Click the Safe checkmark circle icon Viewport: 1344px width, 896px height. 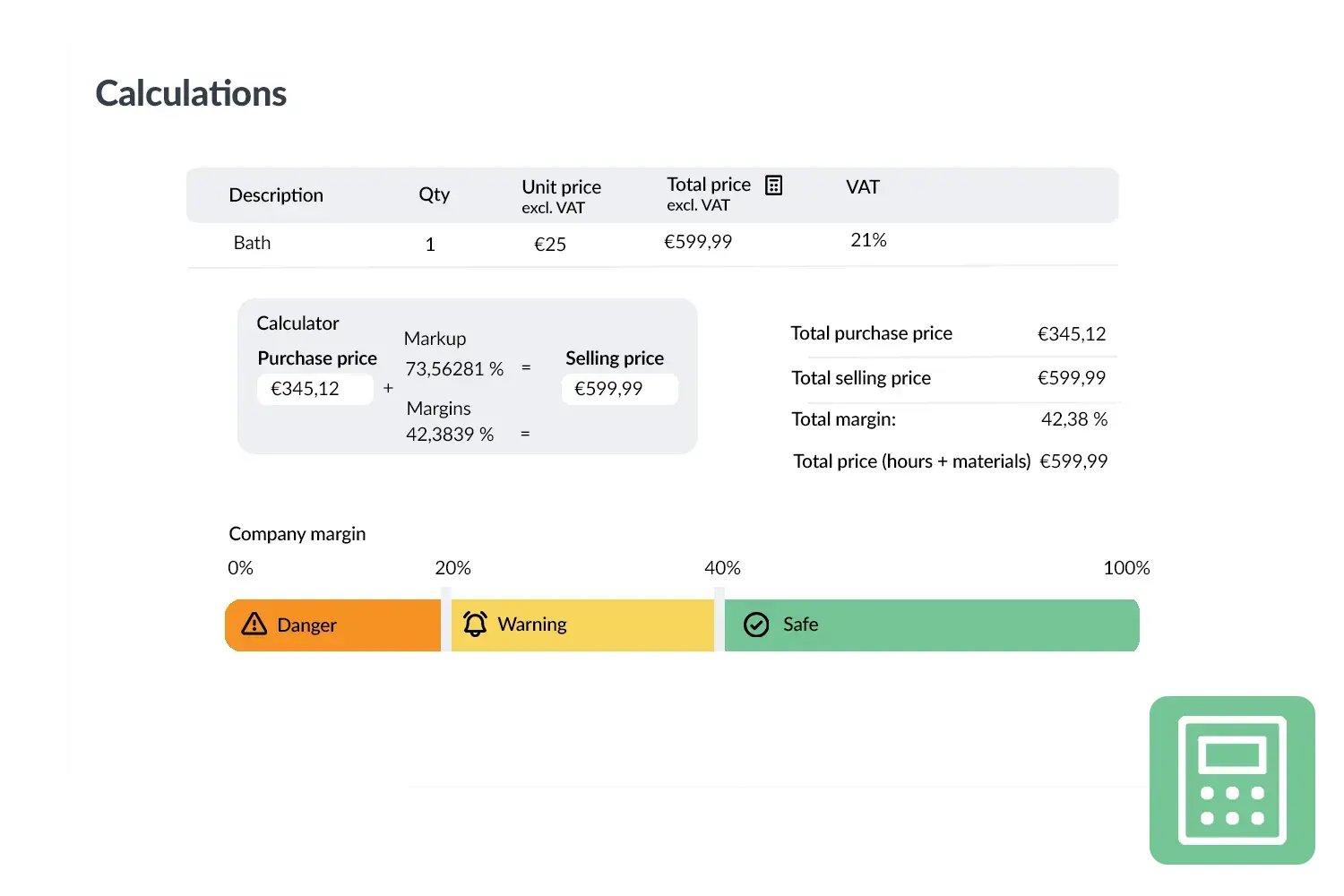pos(756,625)
